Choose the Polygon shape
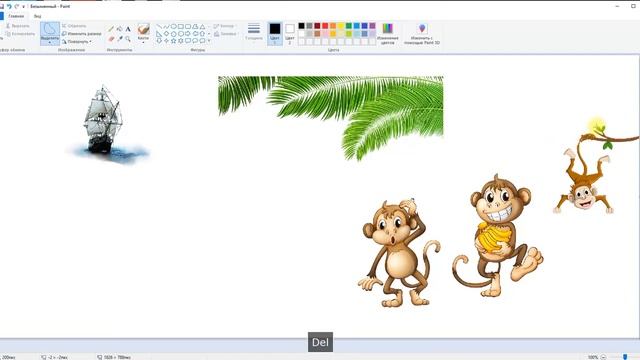Viewport: 640px width, 360px height. (x=195, y=26)
